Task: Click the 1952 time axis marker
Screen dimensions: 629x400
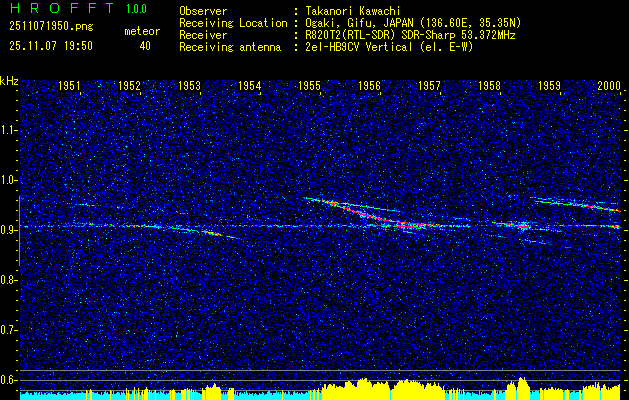Action: (129, 85)
